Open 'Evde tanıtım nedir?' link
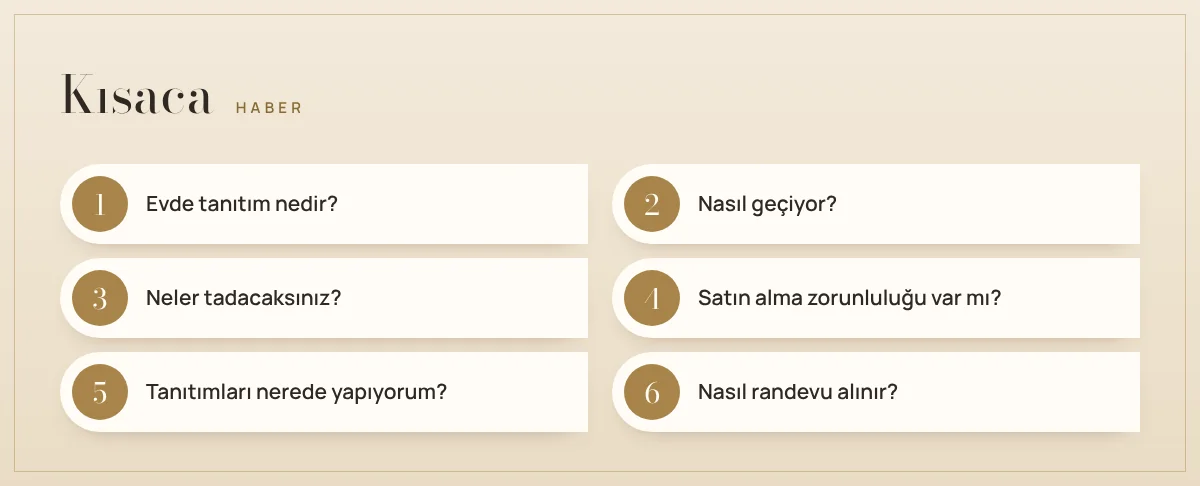 click(242, 204)
